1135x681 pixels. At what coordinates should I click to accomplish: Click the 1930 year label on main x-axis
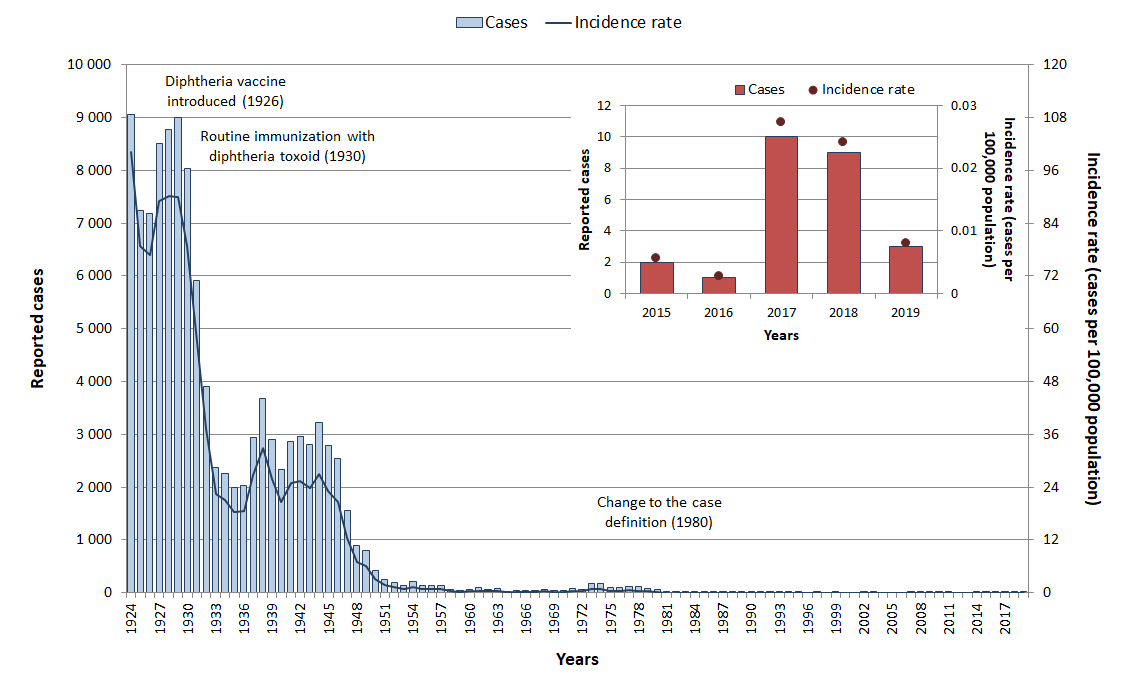click(x=188, y=620)
